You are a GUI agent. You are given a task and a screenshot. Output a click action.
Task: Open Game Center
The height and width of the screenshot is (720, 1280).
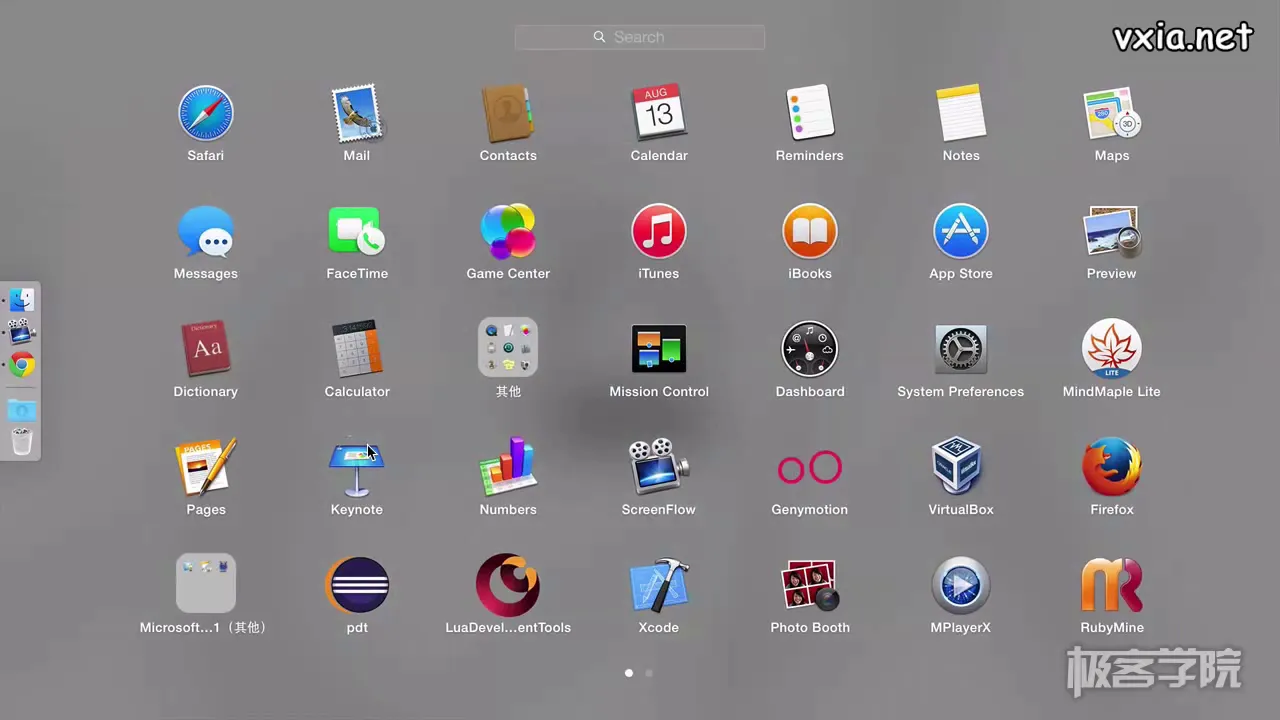pyautogui.click(x=508, y=231)
